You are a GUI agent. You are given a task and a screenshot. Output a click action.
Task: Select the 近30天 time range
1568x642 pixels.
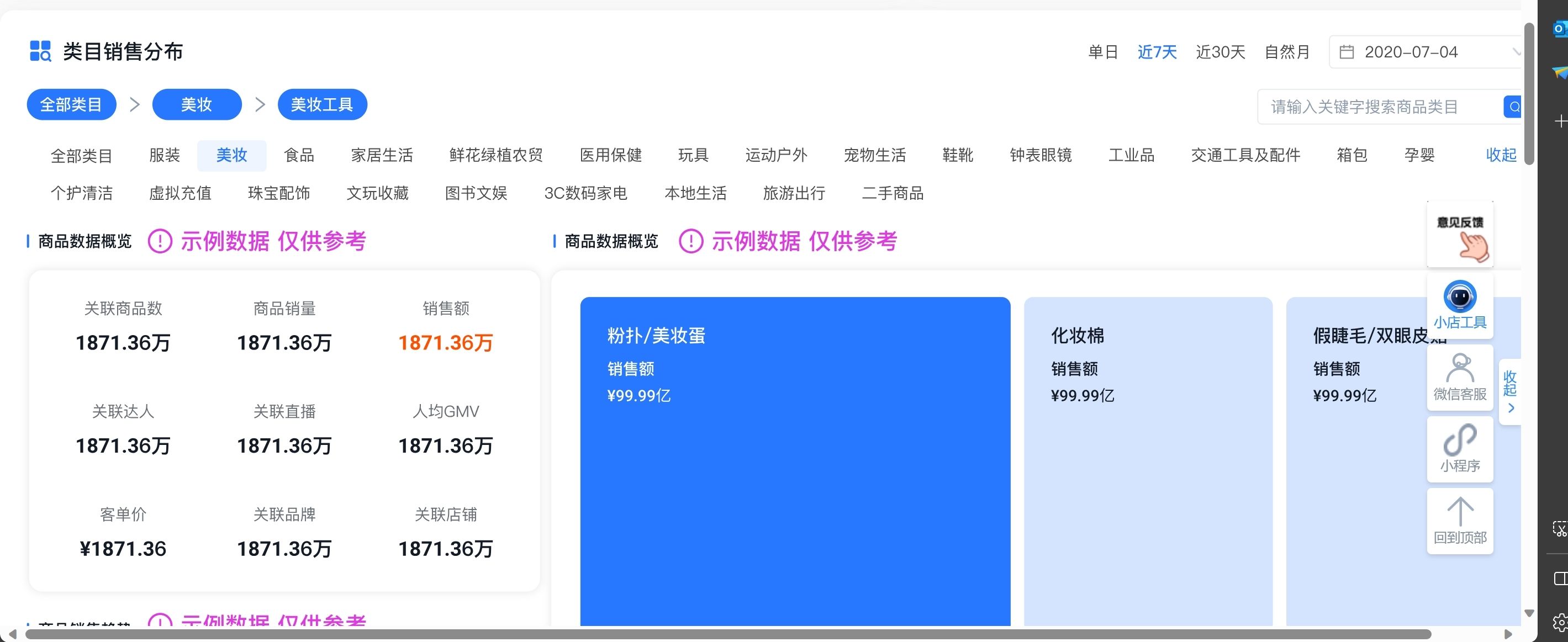tap(1221, 52)
